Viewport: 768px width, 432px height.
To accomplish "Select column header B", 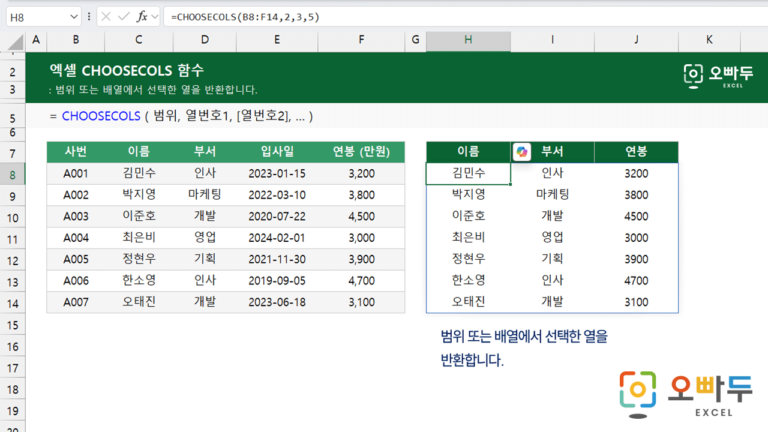I will click(x=75, y=40).
